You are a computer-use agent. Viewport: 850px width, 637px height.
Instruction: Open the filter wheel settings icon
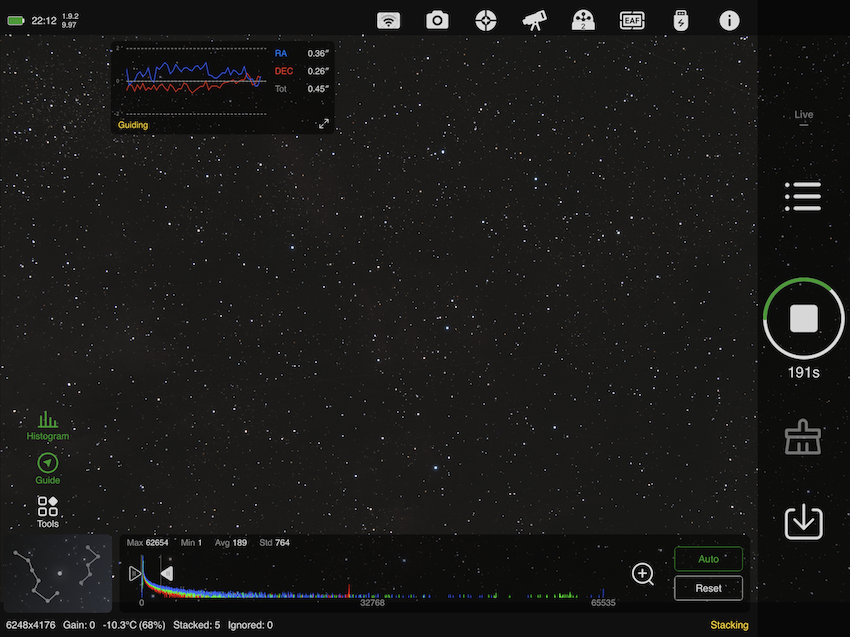583,21
